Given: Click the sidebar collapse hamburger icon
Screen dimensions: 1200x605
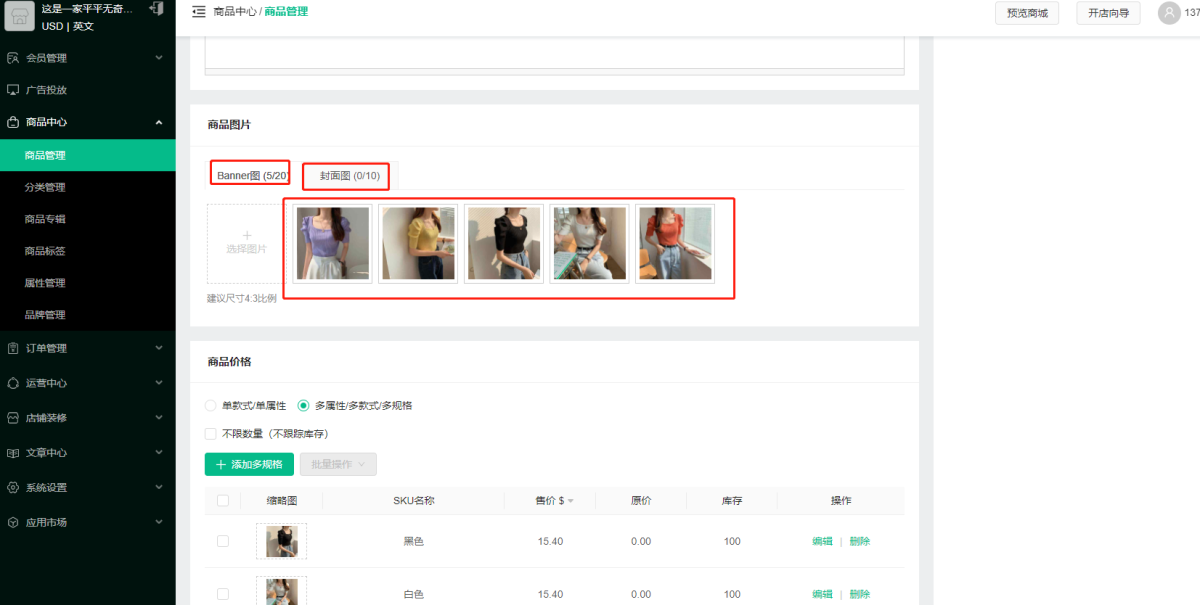Looking at the screenshot, I should [x=198, y=12].
